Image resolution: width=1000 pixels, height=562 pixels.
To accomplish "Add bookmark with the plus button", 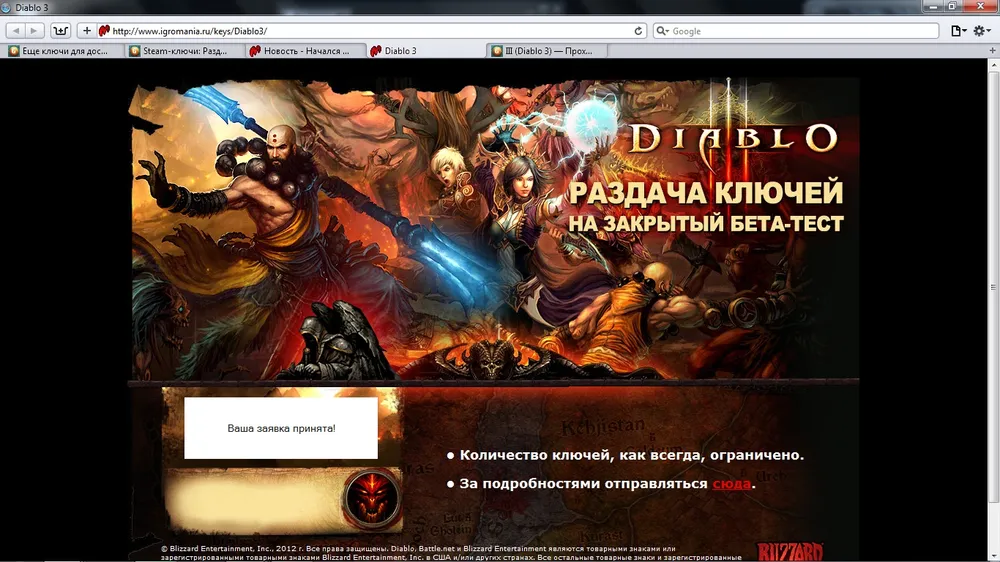I will coord(86,31).
